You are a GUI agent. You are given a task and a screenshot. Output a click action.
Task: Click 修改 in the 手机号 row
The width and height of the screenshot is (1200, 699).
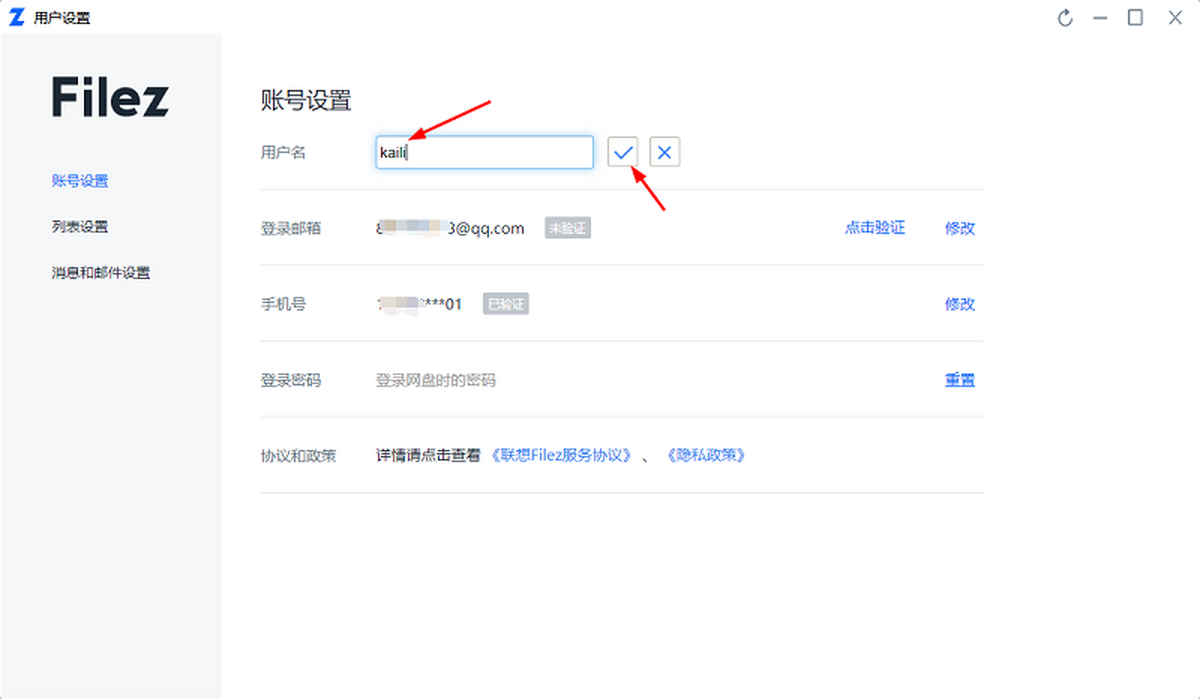(960, 304)
